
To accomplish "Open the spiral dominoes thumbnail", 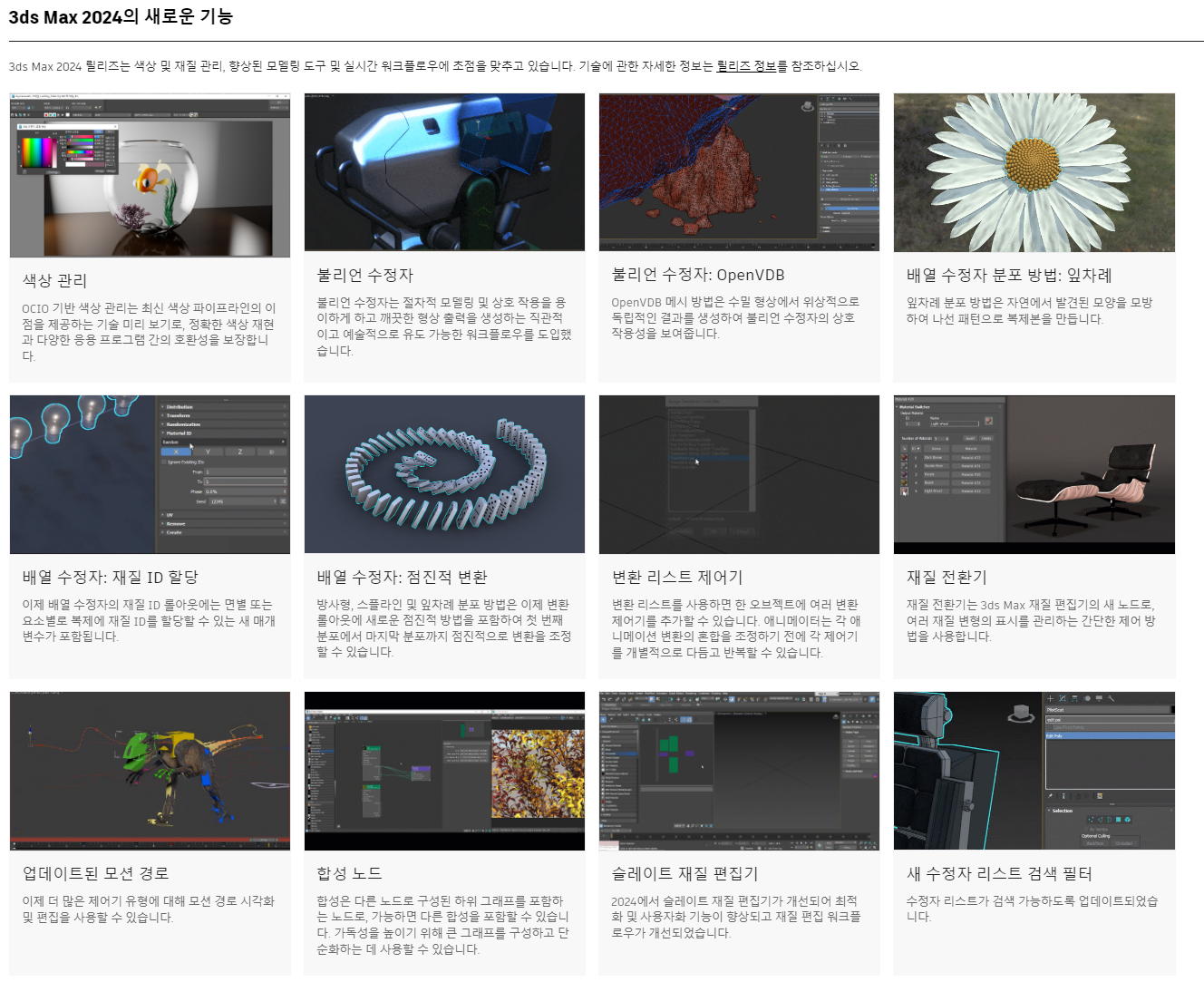I will click(x=444, y=474).
